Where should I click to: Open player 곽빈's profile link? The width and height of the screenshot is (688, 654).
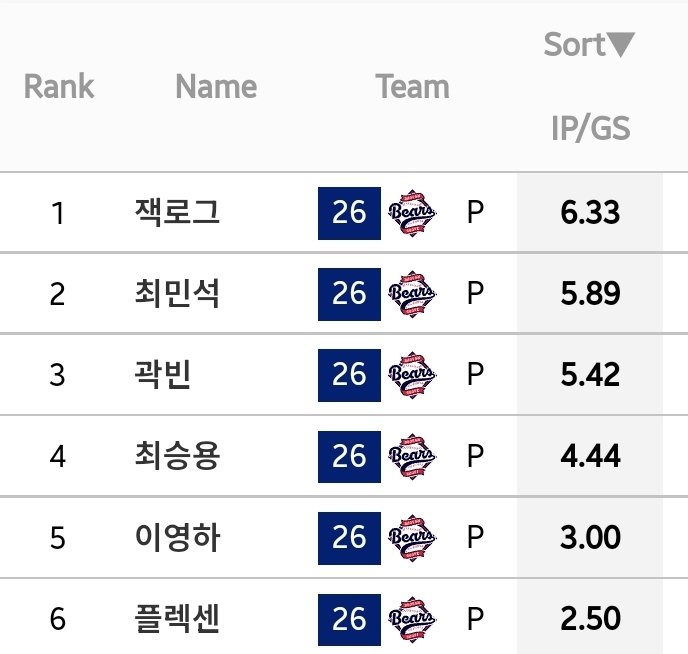tap(162, 375)
